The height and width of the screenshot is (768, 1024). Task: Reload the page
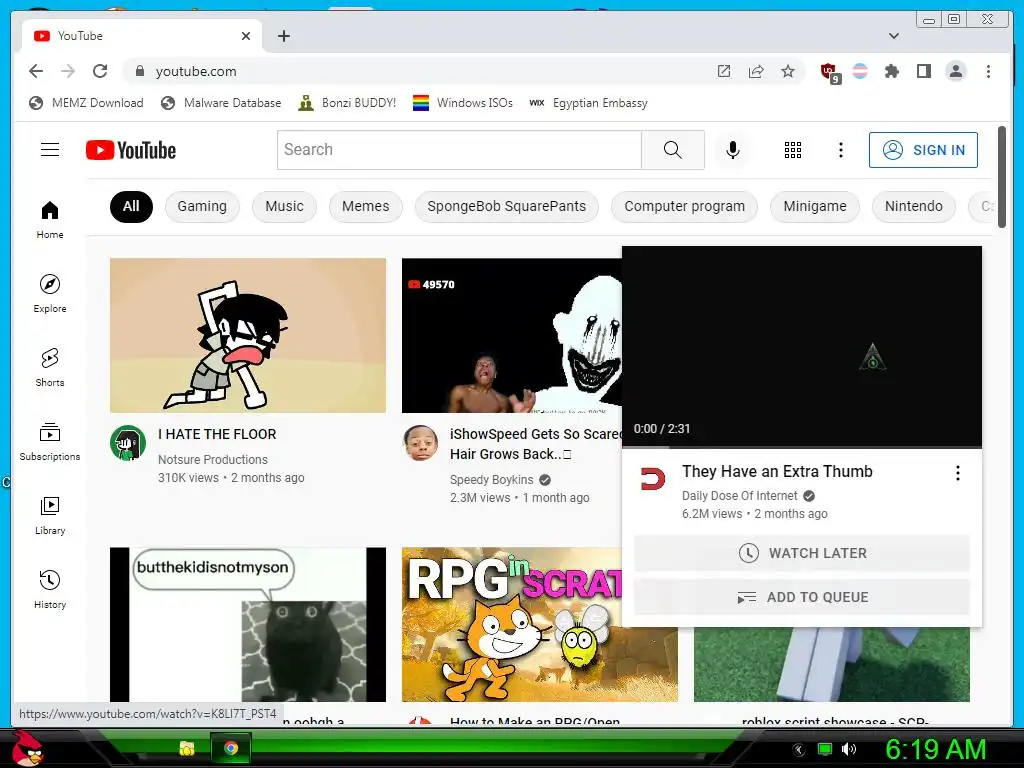[x=100, y=71]
